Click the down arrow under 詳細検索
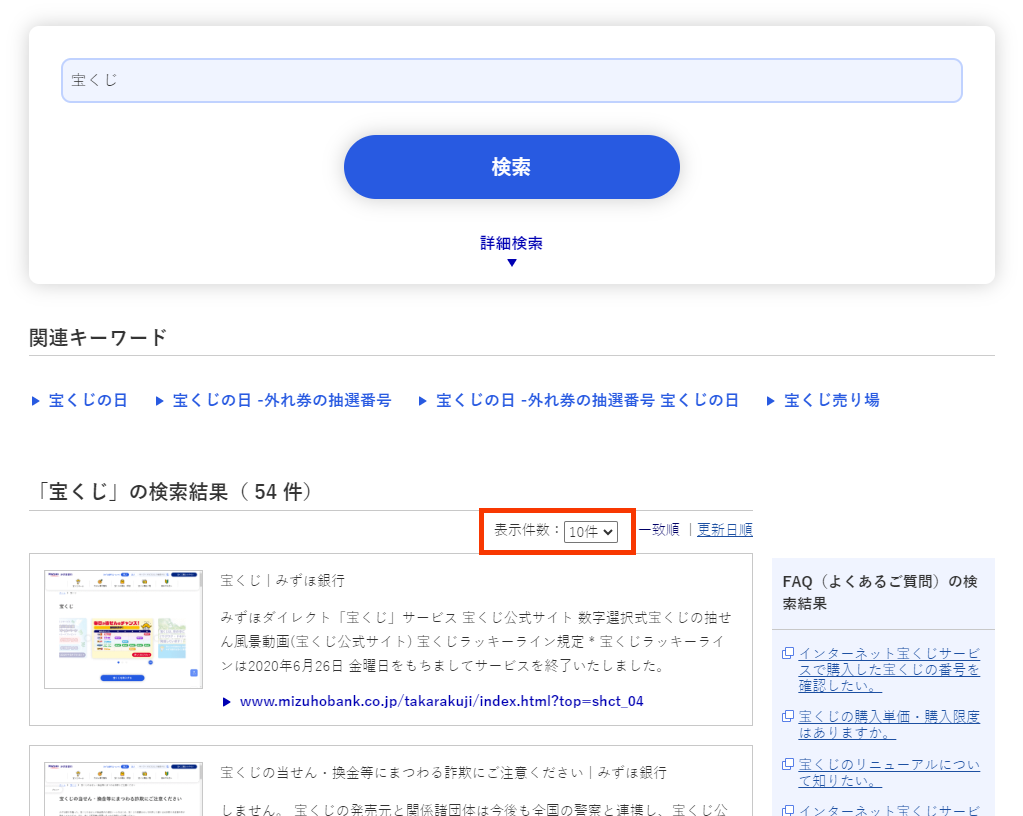This screenshot has width=1023, height=816. 512,262
